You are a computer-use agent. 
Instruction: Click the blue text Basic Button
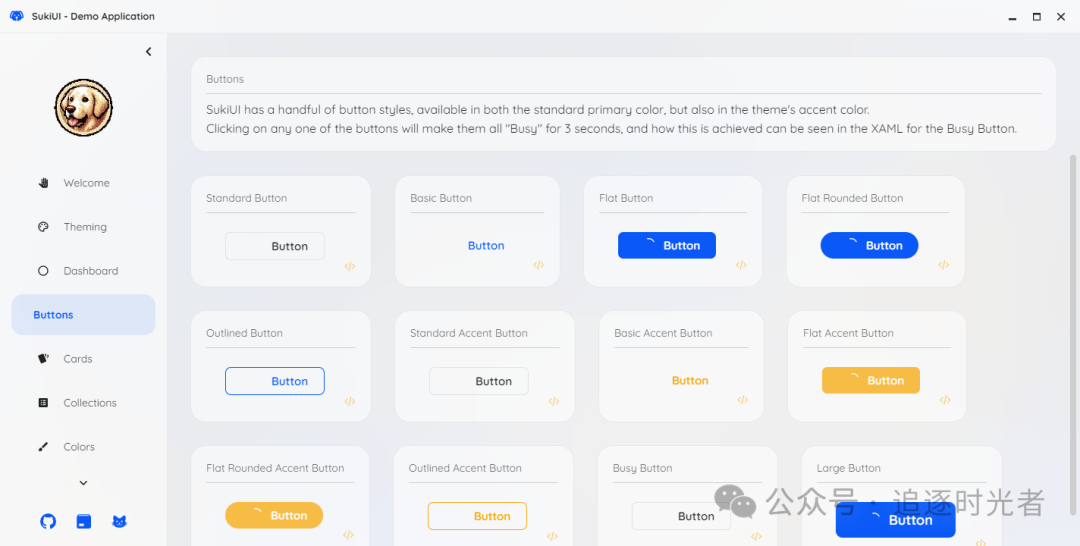(486, 246)
